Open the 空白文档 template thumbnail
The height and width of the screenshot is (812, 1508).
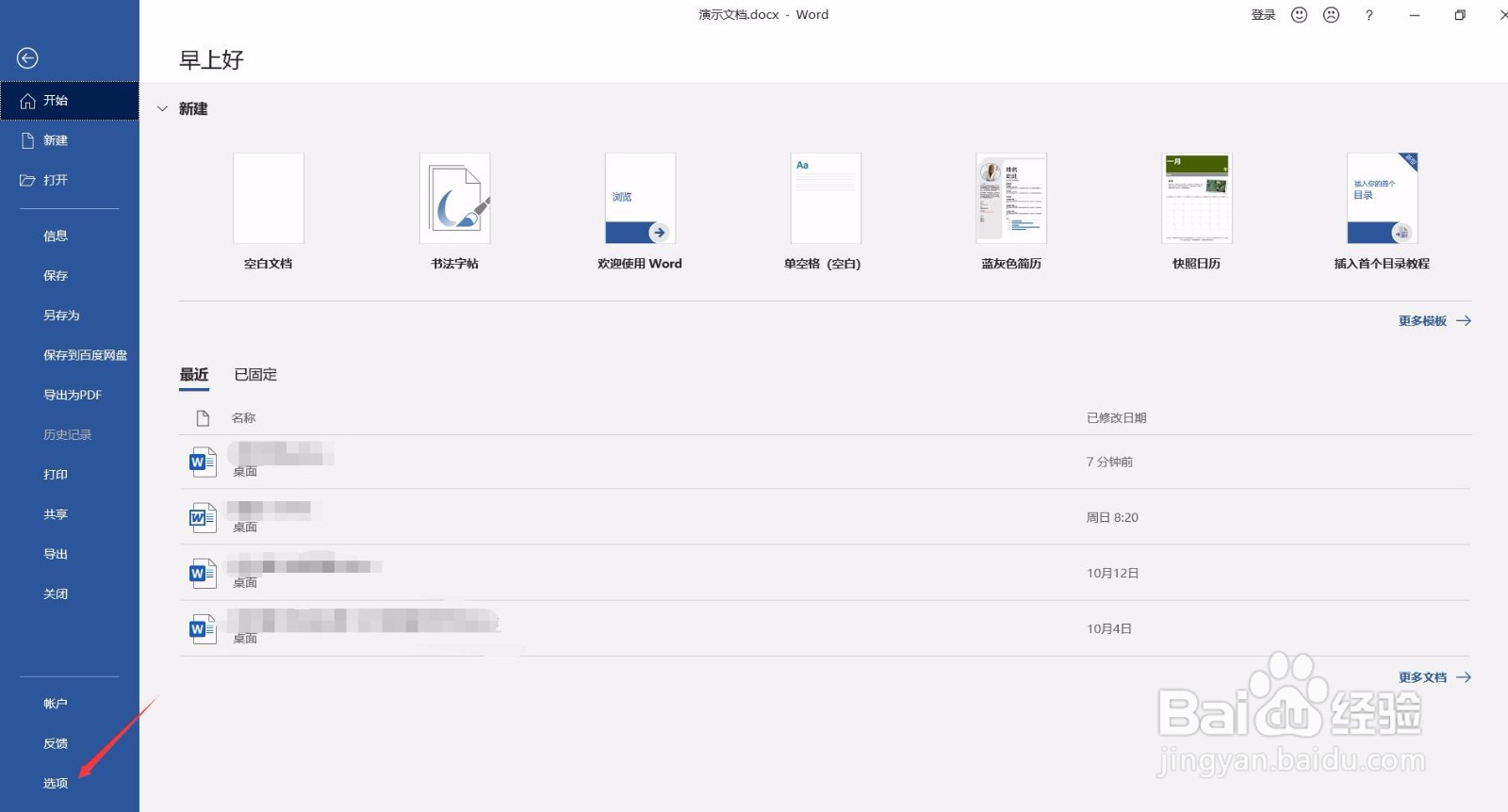269,199
